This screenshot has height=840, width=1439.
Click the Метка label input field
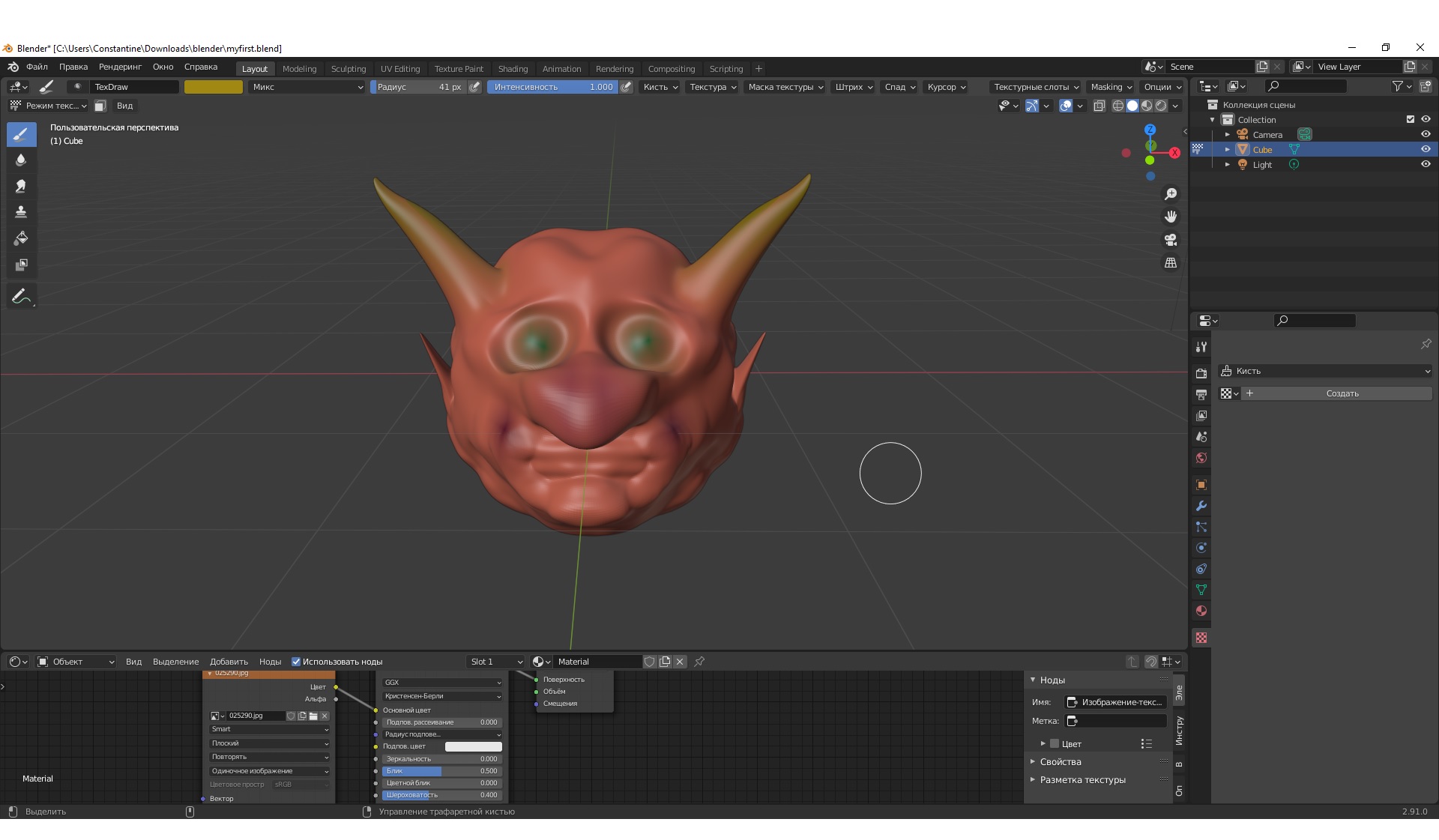pos(1115,721)
